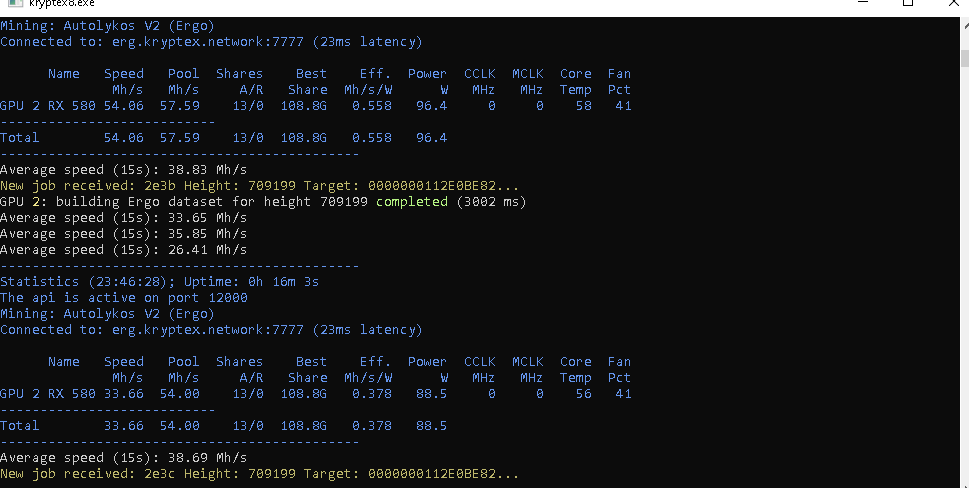
Task: Click power value 88.5 in GPU 2 row
Action: point(431,393)
